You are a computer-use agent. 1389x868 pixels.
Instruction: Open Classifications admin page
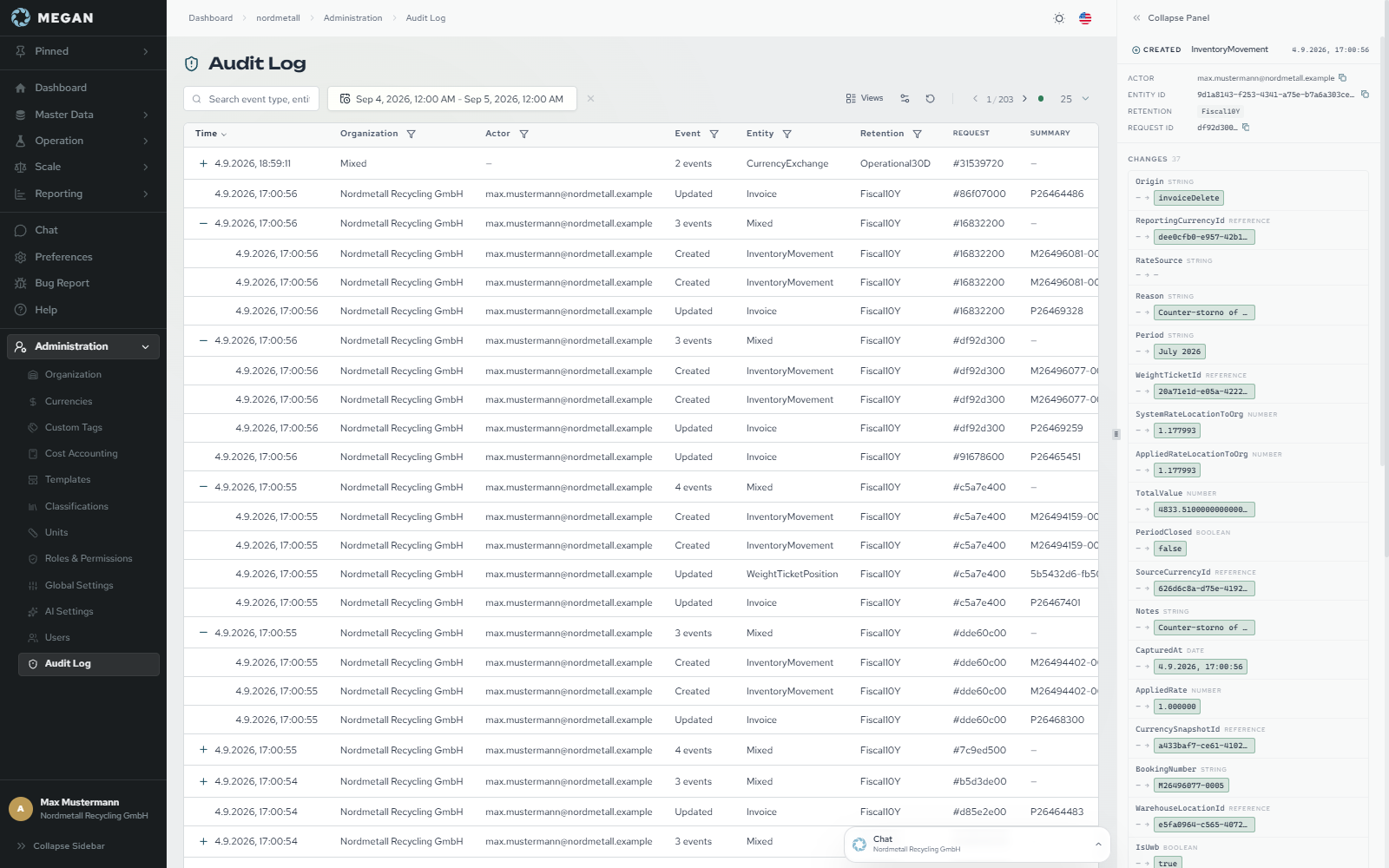point(89,506)
